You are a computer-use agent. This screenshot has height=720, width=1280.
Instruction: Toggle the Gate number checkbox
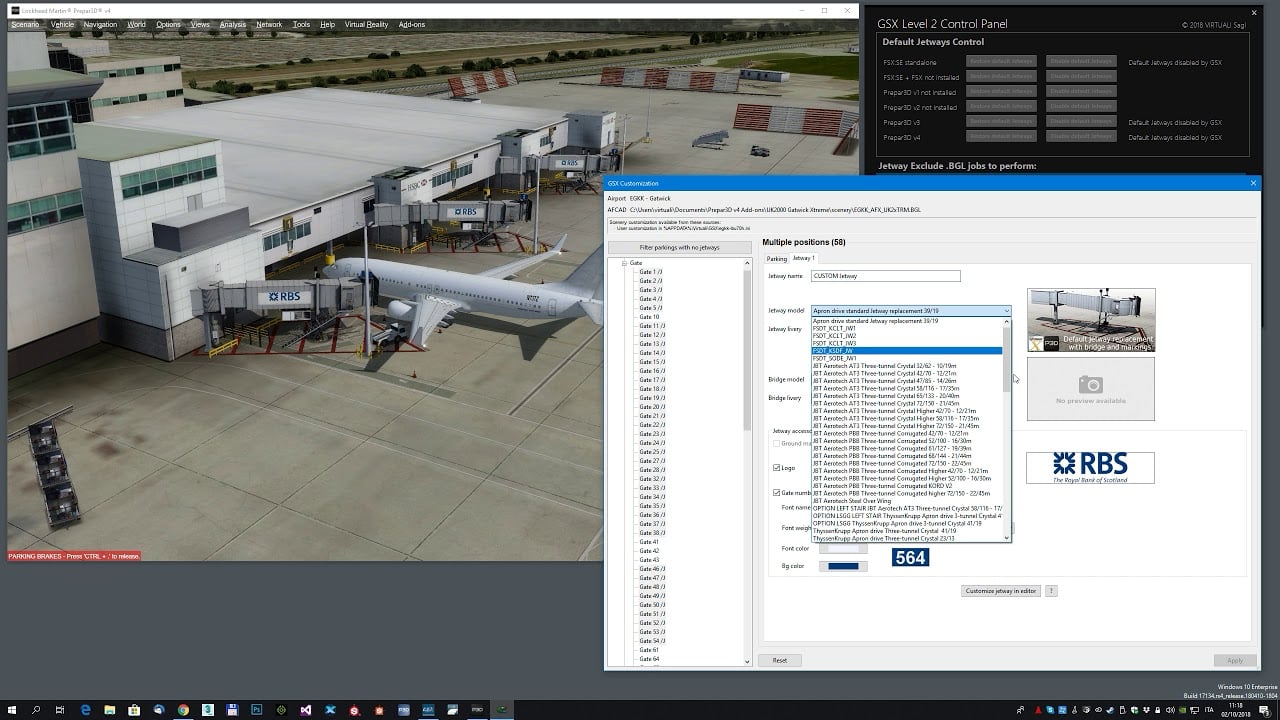(777, 492)
